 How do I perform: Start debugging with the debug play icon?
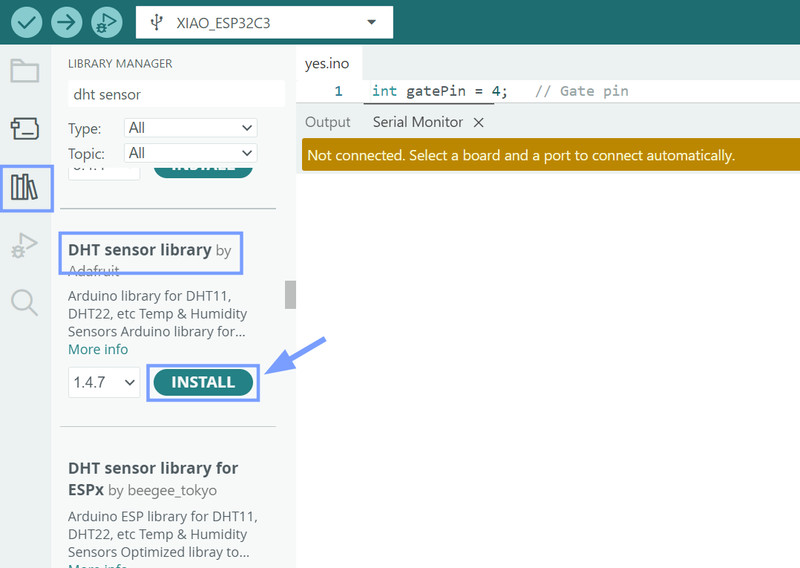pyautogui.click(x=107, y=22)
